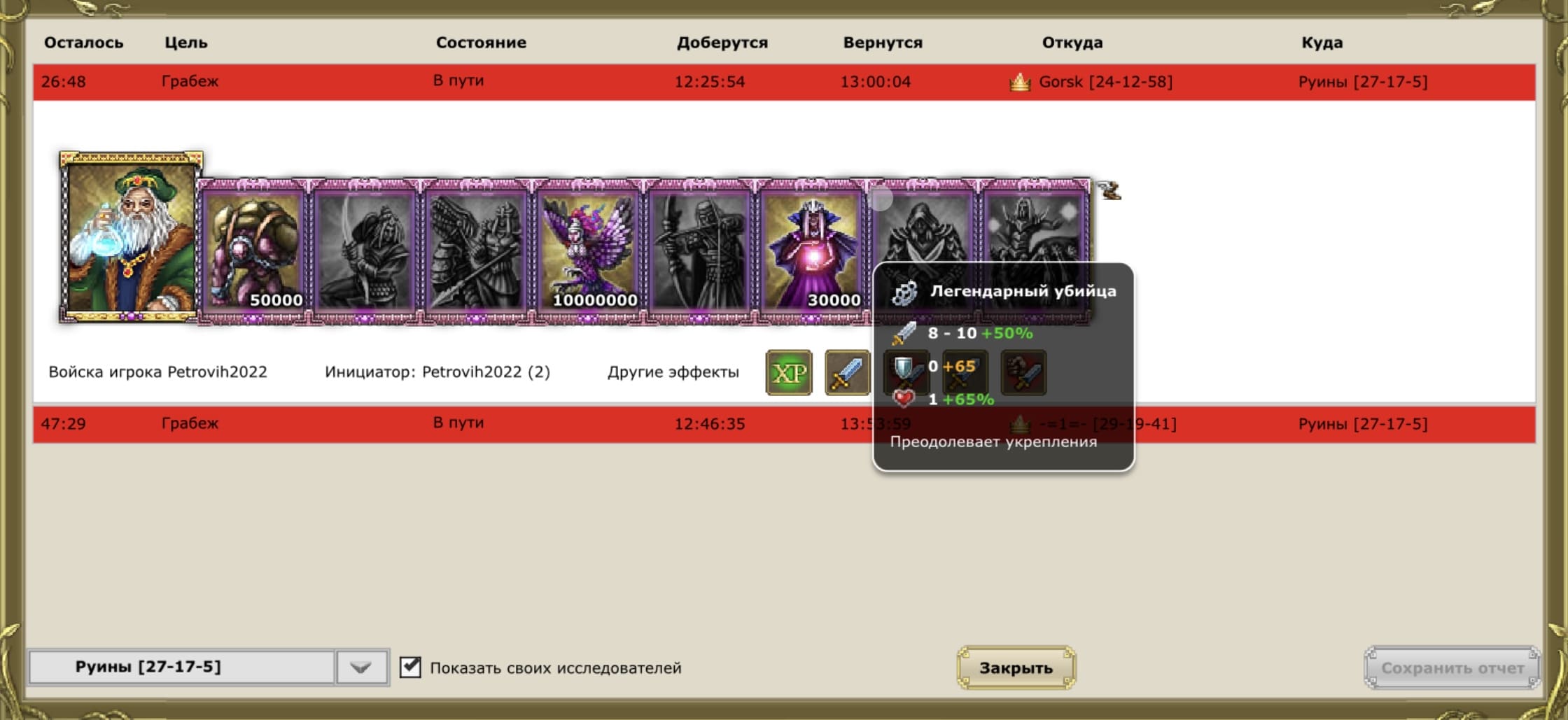Select the winged unit card showing 10000000
Image resolution: width=1568 pixels, height=720 pixels.
[588, 252]
